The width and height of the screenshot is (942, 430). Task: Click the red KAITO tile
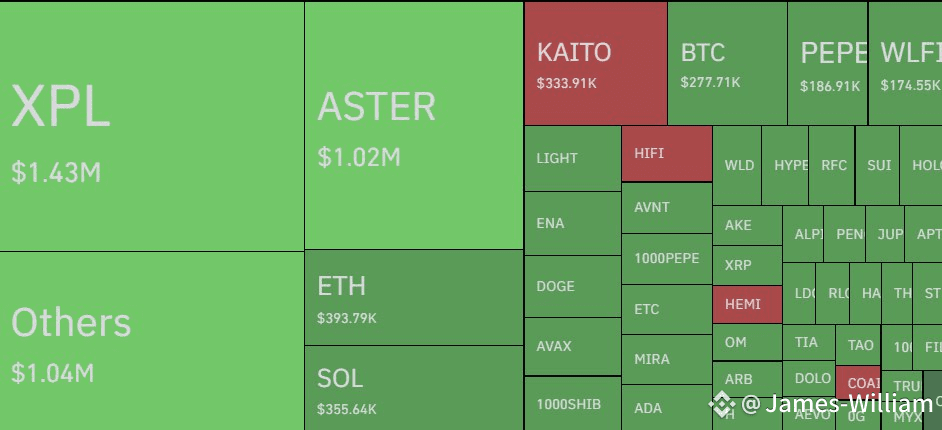(595, 63)
